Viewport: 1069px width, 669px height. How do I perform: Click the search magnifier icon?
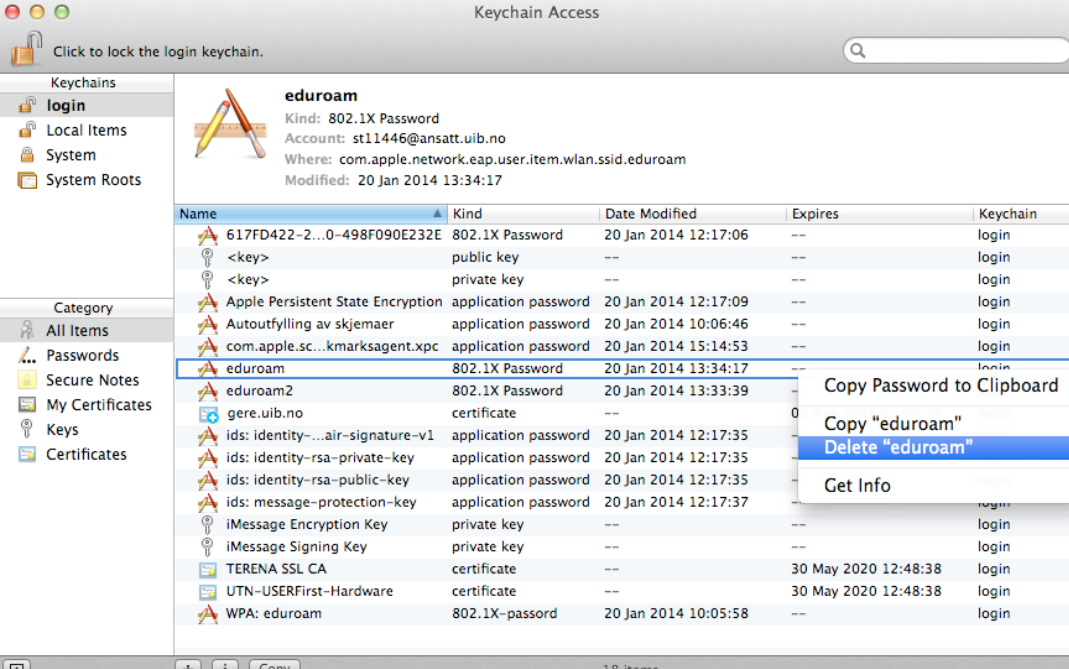click(858, 50)
